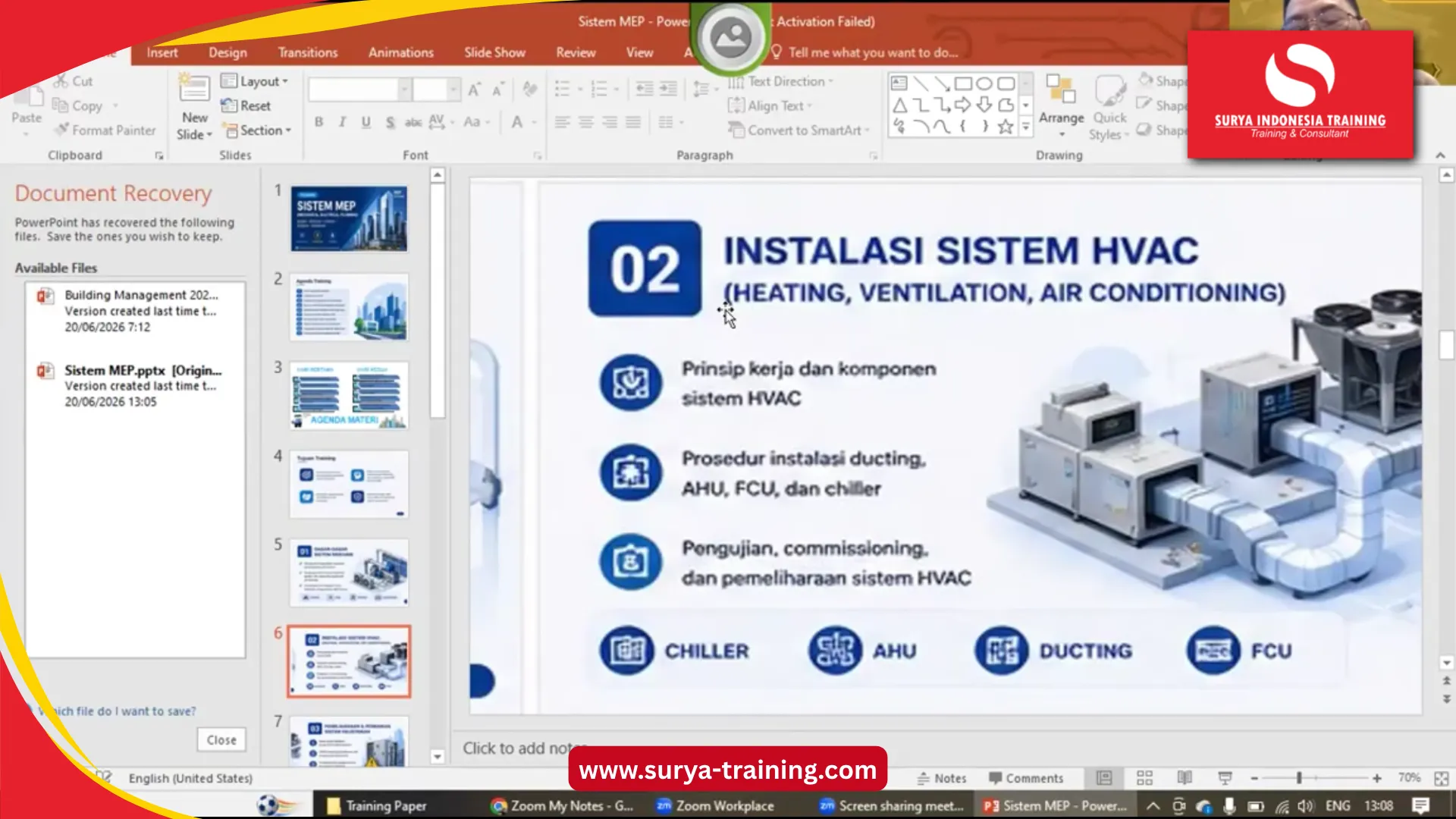Click the zoom in plus button
Screen dimensions: 1456x819
1377,778
